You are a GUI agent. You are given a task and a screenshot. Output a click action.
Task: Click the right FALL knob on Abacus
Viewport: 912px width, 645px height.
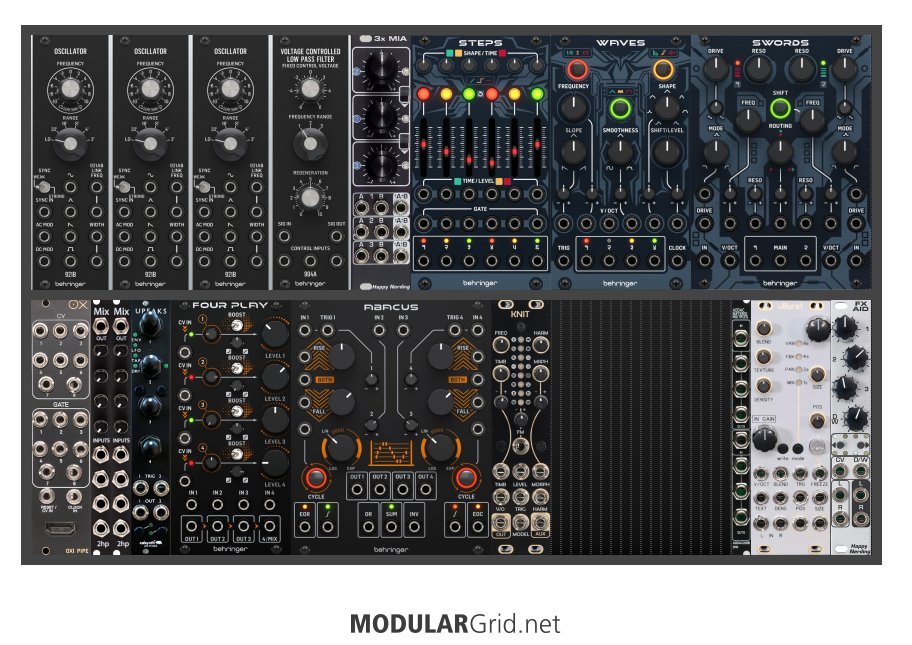441,402
